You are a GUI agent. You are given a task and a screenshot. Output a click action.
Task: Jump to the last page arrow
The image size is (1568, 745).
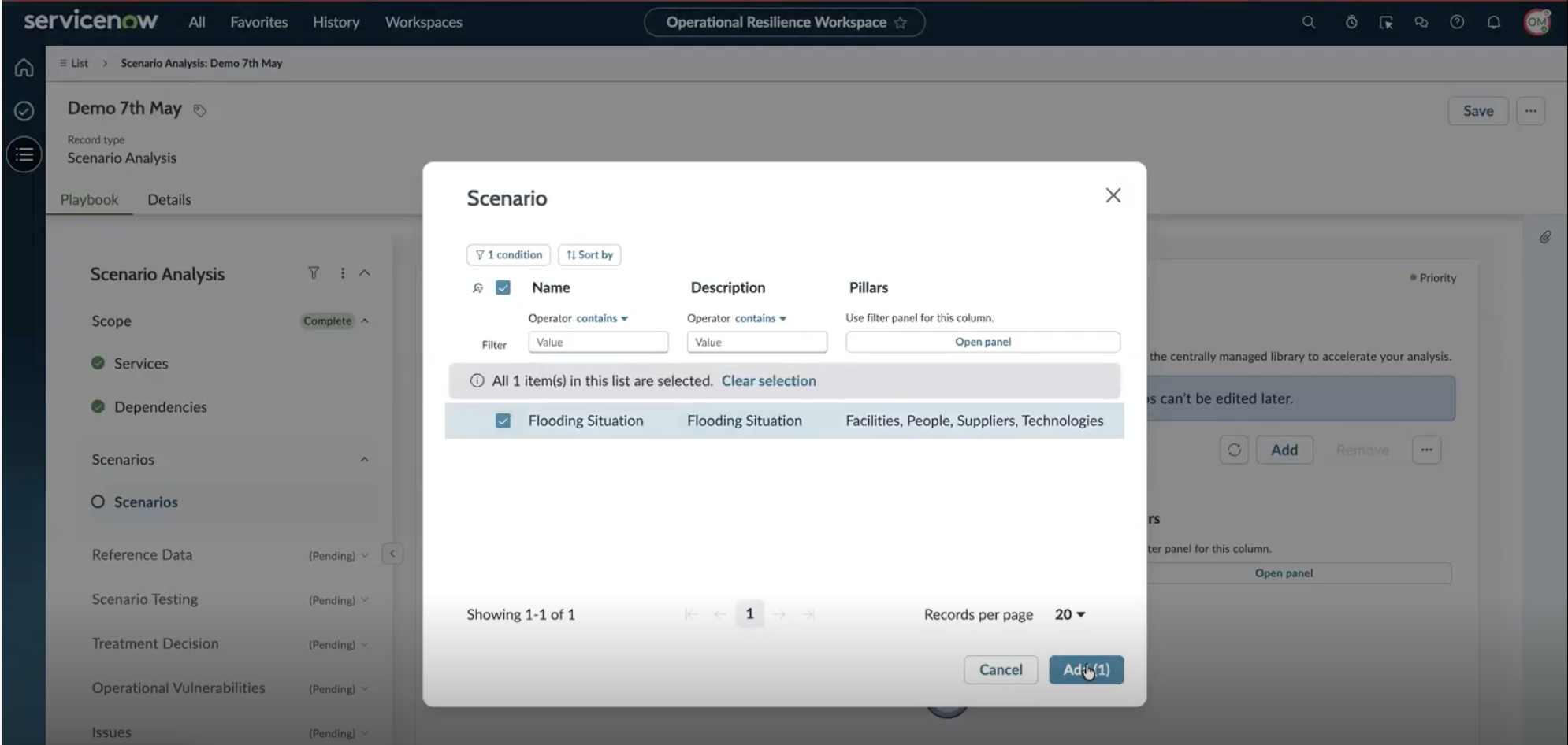tap(808, 614)
